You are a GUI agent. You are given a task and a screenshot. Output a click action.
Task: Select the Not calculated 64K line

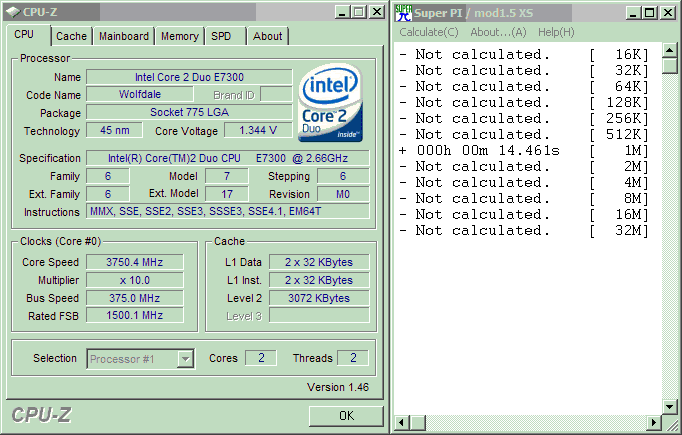524,87
